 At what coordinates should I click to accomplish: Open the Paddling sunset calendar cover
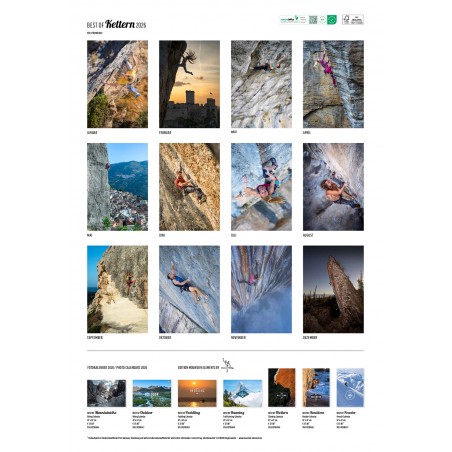(x=197, y=393)
